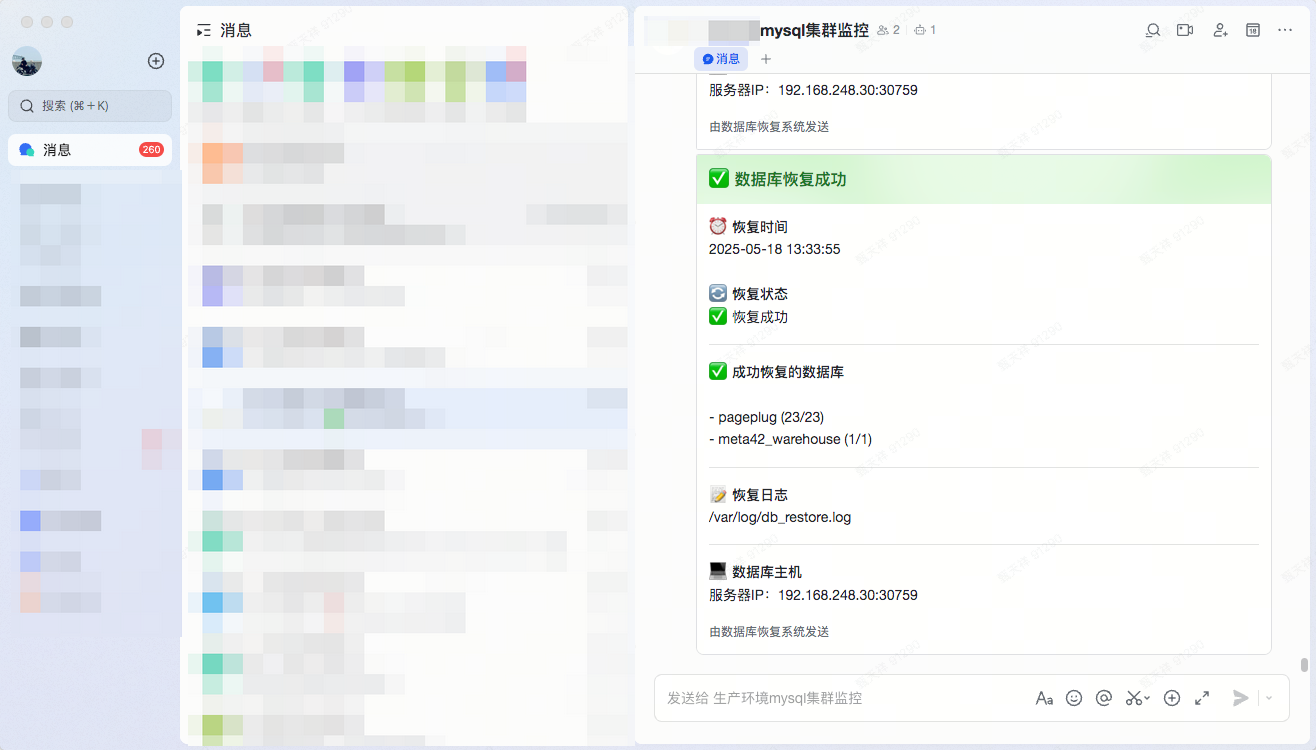Switch to the 消息 tab in the chat
This screenshot has width=1316, height=750.
(x=722, y=58)
